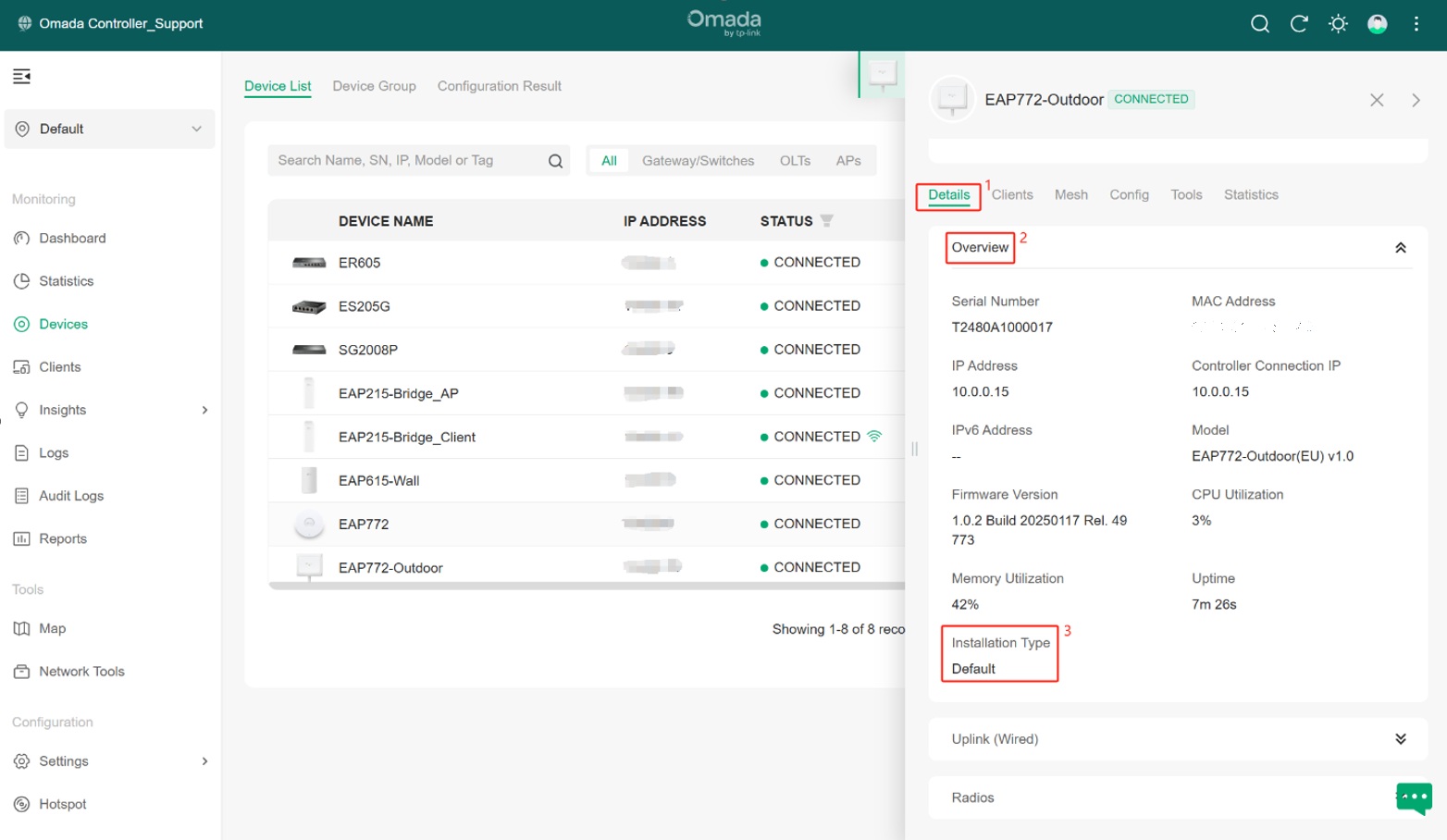Open the Mesh tab in device panel
The height and width of the screenshot is (840, 1447).
(1071, 194)
